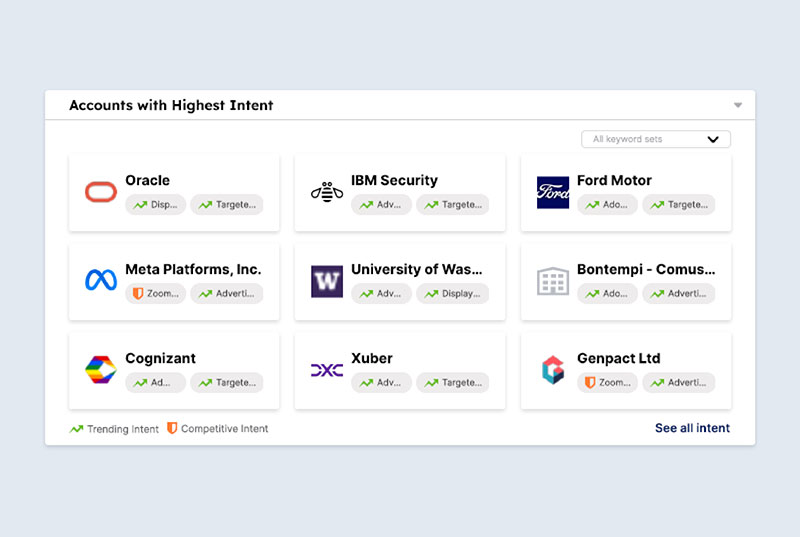
Task: Open the Oracle account name
Action: (147, 180)
